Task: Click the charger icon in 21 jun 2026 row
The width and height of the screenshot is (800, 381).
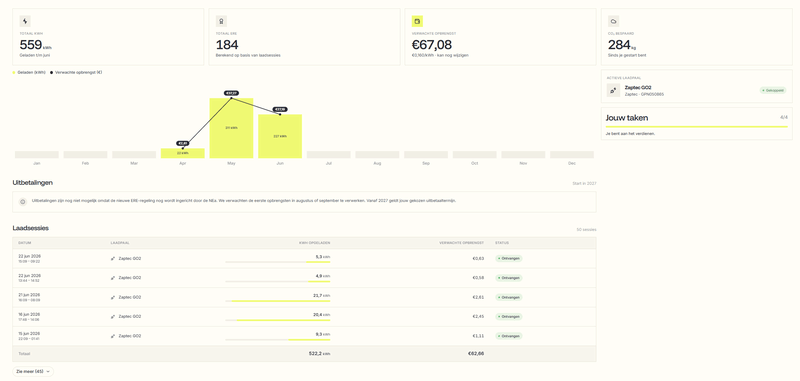Action: coord(113,297)
